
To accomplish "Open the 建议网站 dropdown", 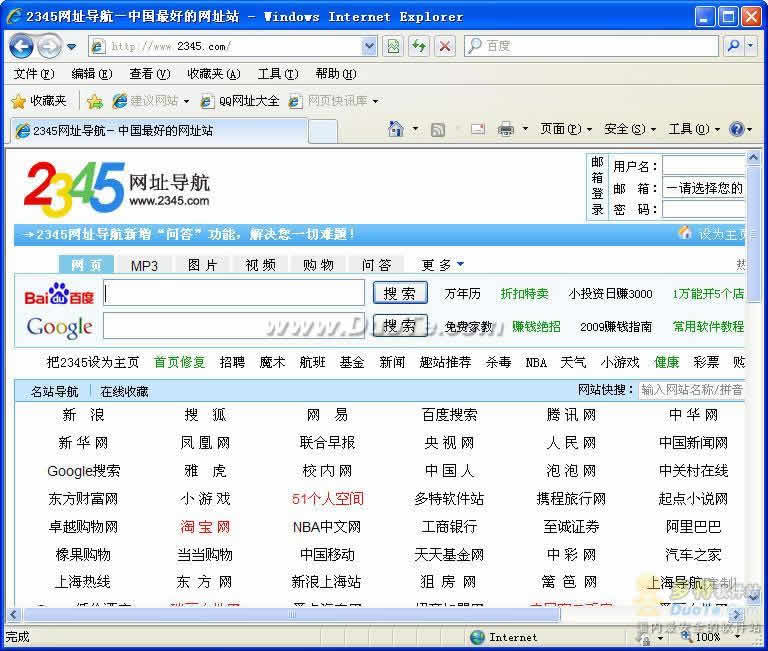I will tap(150, 101).
